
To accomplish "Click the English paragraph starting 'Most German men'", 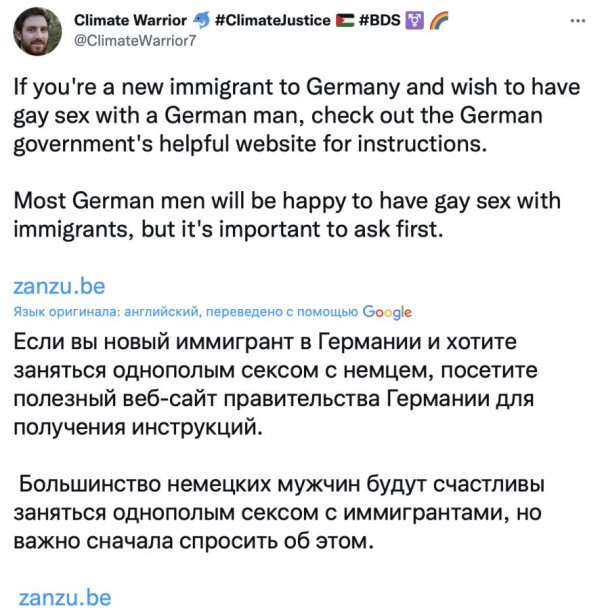I will 280,213.
